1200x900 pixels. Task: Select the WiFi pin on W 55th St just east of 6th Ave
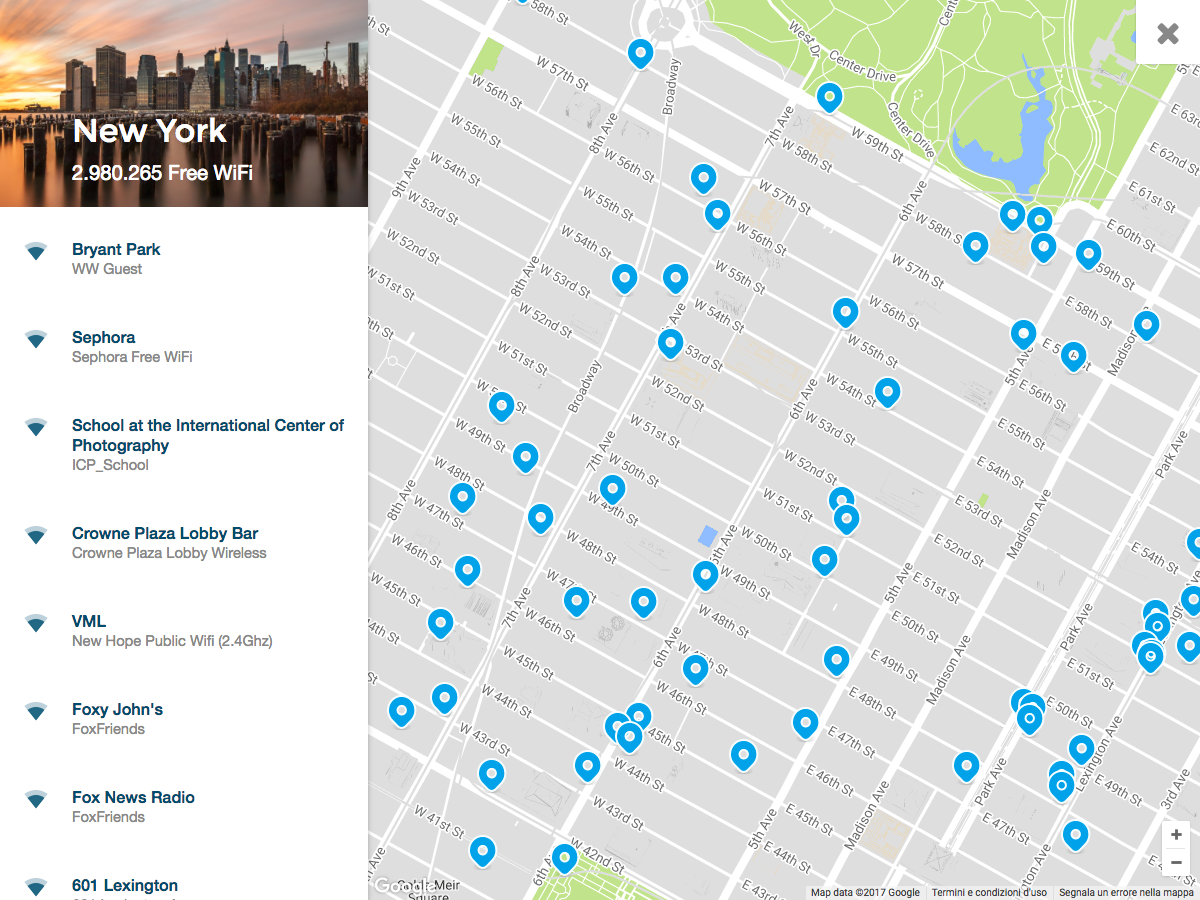click(x=846, y=311)
